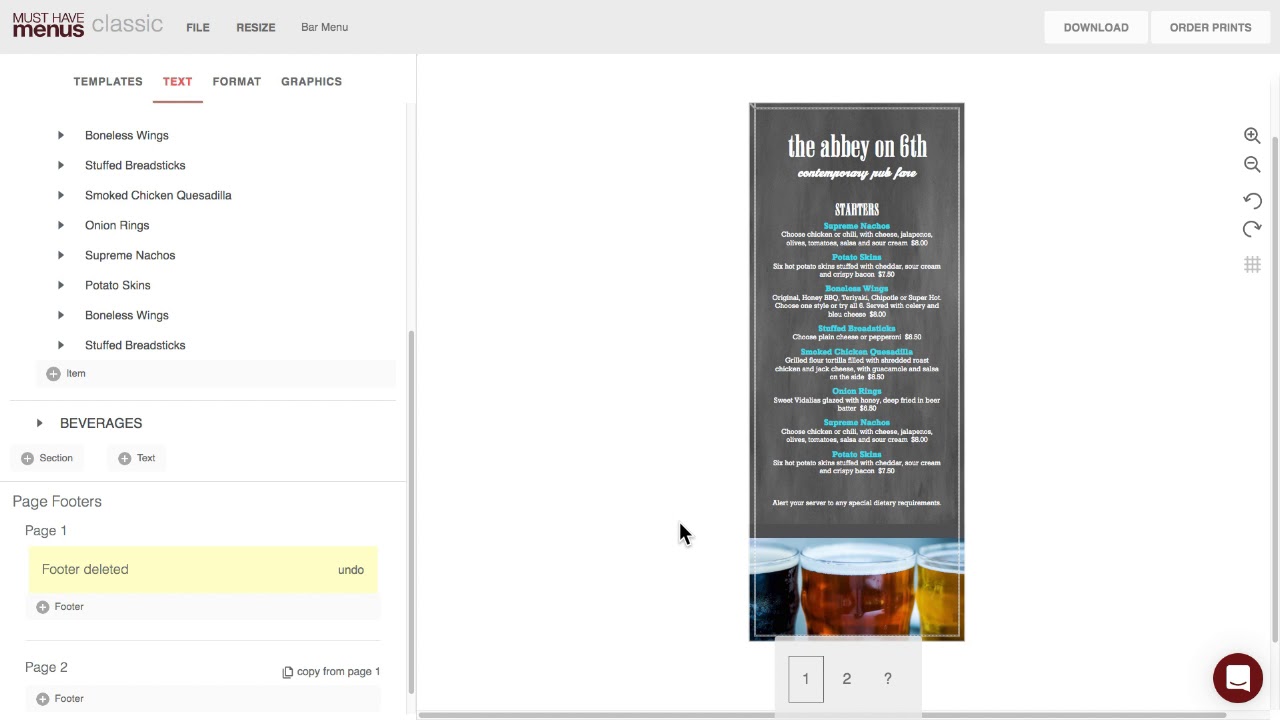Viewport: 1280px width, 720px height.
Task: Open the Format tab
Action: [236, 82]
